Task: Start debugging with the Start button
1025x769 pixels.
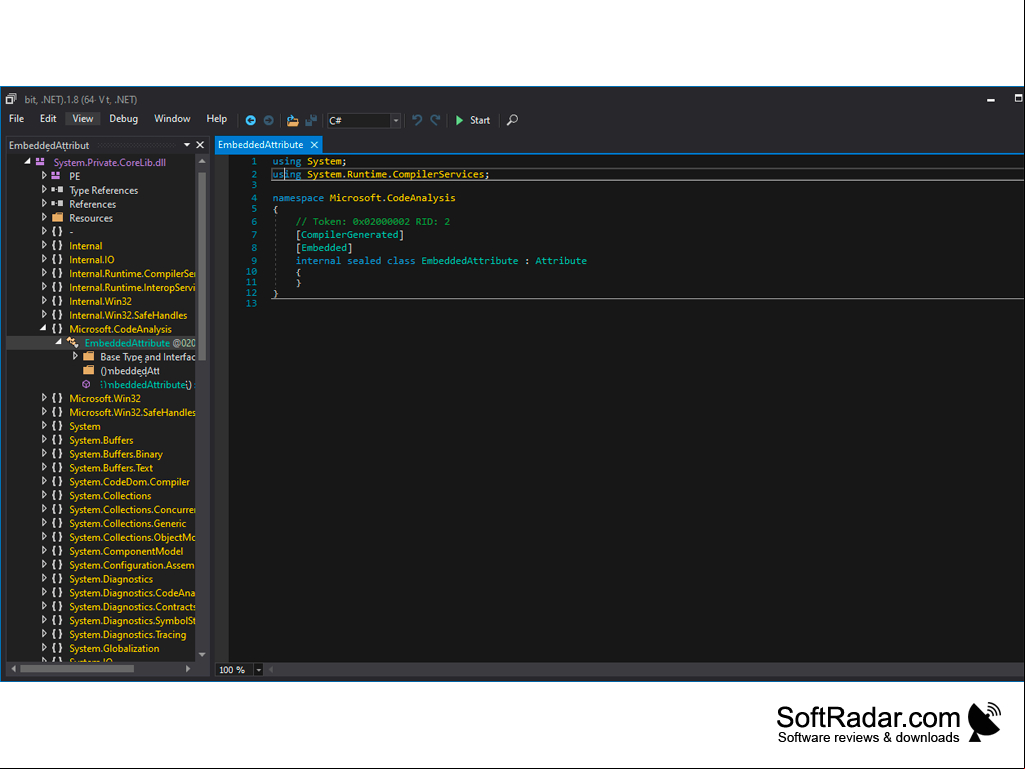Action: coord(473,120)
